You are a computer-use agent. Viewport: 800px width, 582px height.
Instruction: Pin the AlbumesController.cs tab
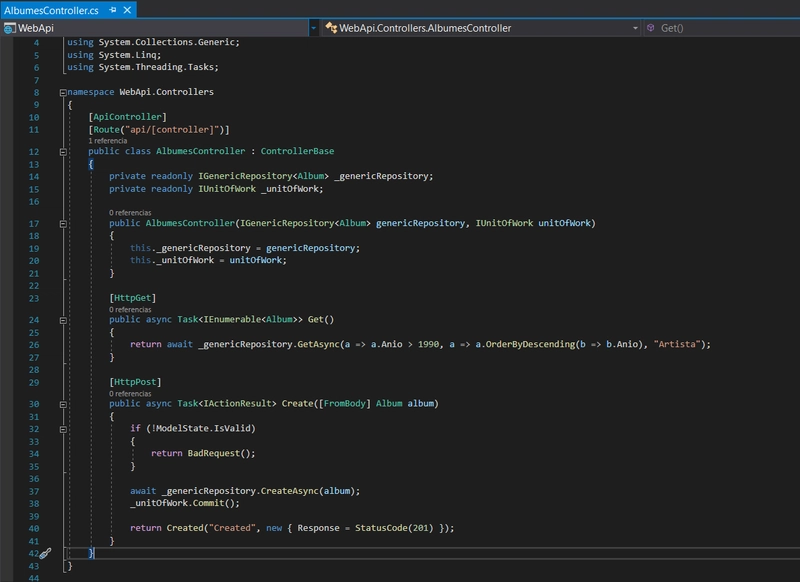pyautogui.click(x=113, y=10)
